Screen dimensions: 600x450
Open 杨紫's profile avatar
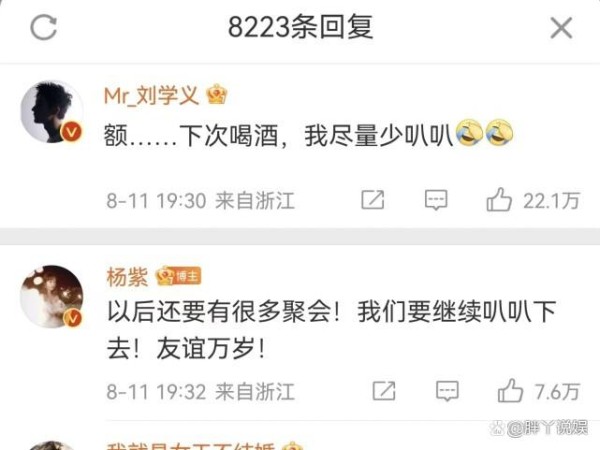point(52,297)
